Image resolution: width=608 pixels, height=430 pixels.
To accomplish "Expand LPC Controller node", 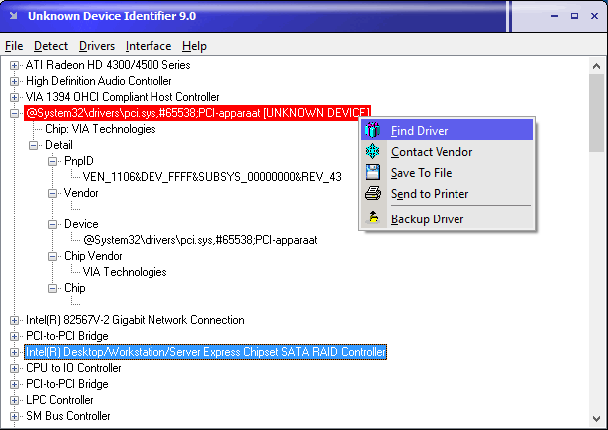I will (14, 400).
